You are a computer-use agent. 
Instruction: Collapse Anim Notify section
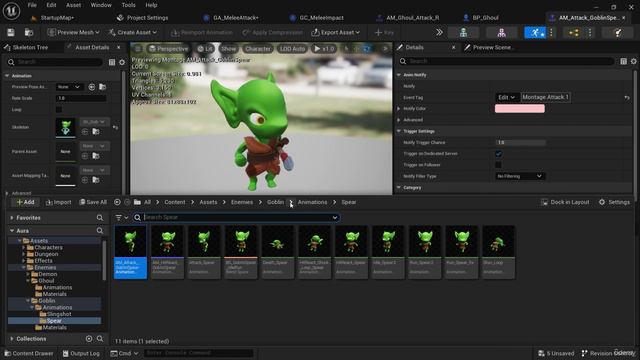[399, 75]
